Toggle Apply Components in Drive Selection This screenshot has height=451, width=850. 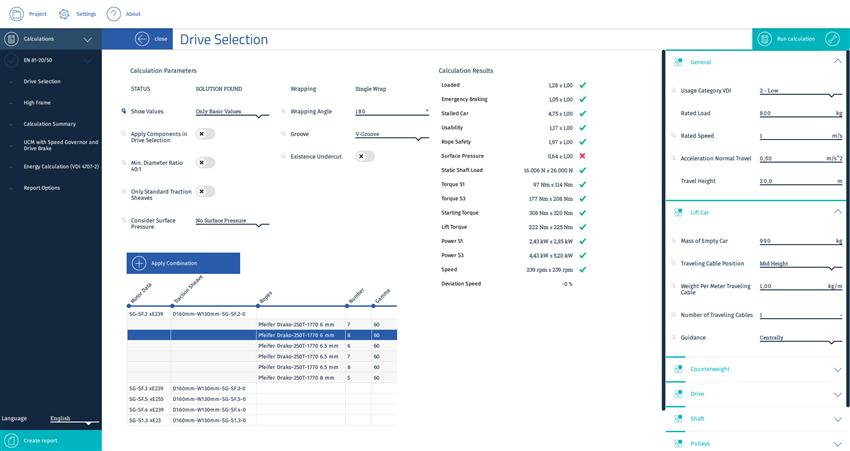click(x=204, y=133)
